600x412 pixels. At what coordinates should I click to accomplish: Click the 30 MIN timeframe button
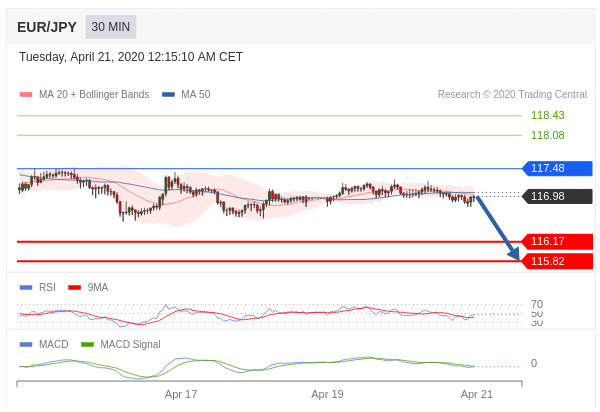111,27
